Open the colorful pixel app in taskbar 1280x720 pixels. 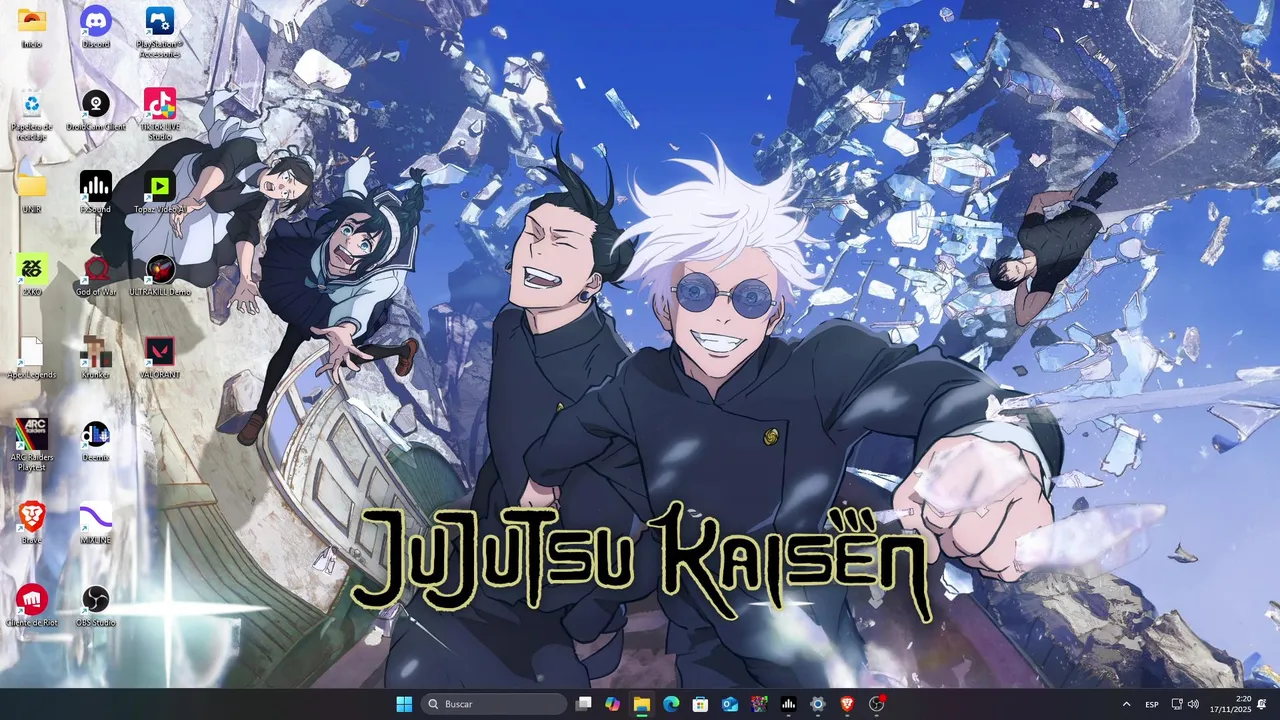[759, 704]
